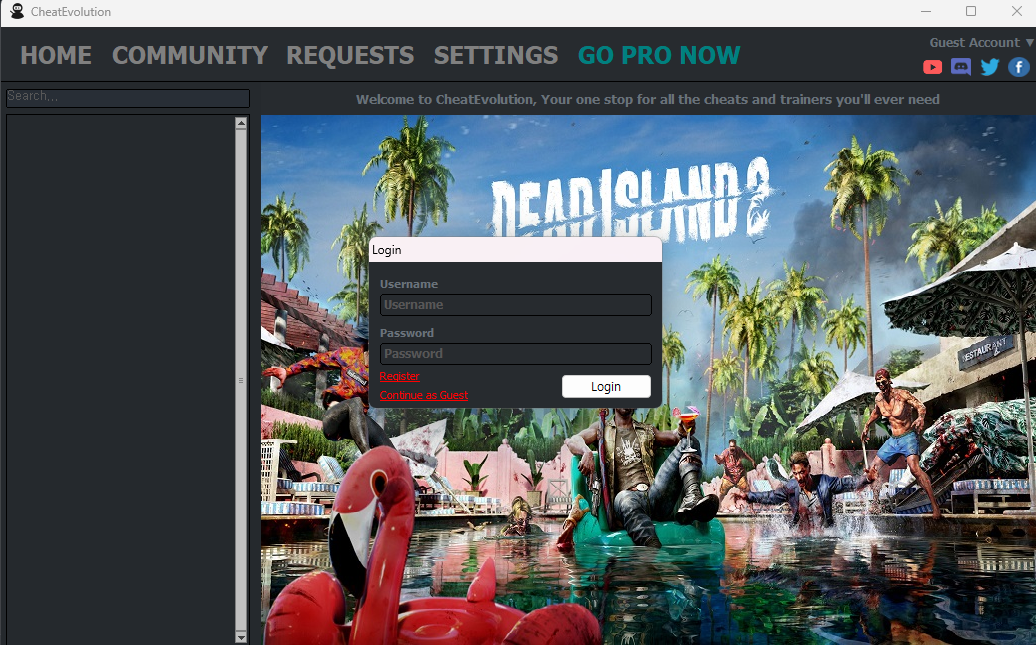Open the Facebook page icon
This screenshot has height=645, width=1036.
click(x=1018, y=67)
